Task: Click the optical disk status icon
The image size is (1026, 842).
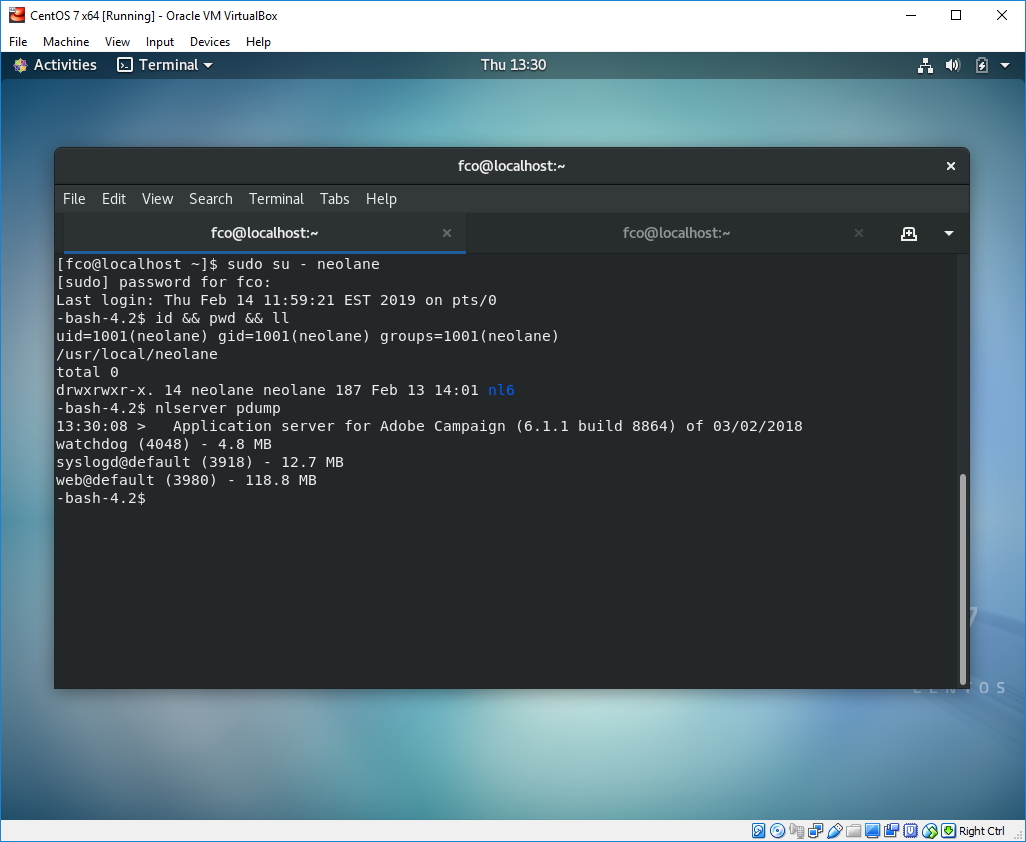Action: tap(777, 831)
